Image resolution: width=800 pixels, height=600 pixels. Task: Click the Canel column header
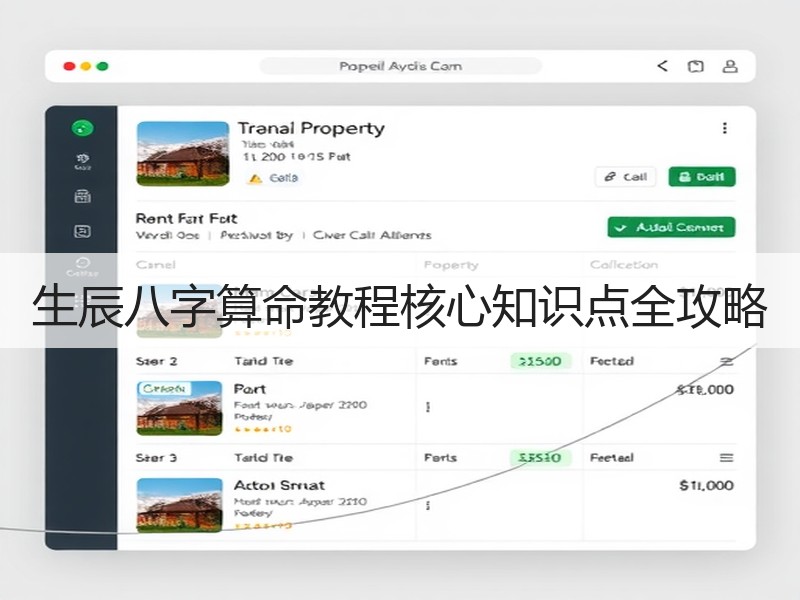(x=156, y=265)
